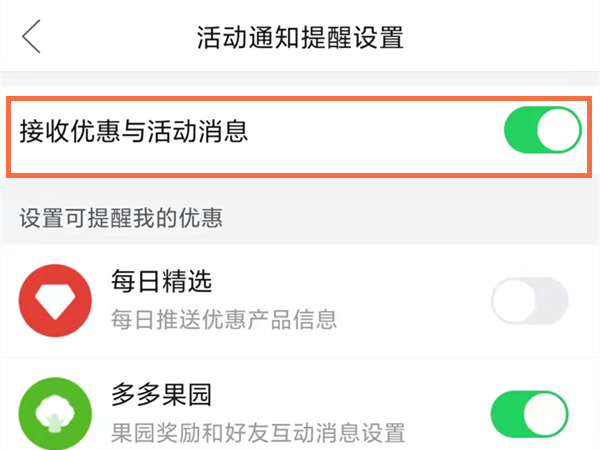600x450 pixels.
Task: Click the 活动通知提醒设置 page title
Action: click(300, 38)
